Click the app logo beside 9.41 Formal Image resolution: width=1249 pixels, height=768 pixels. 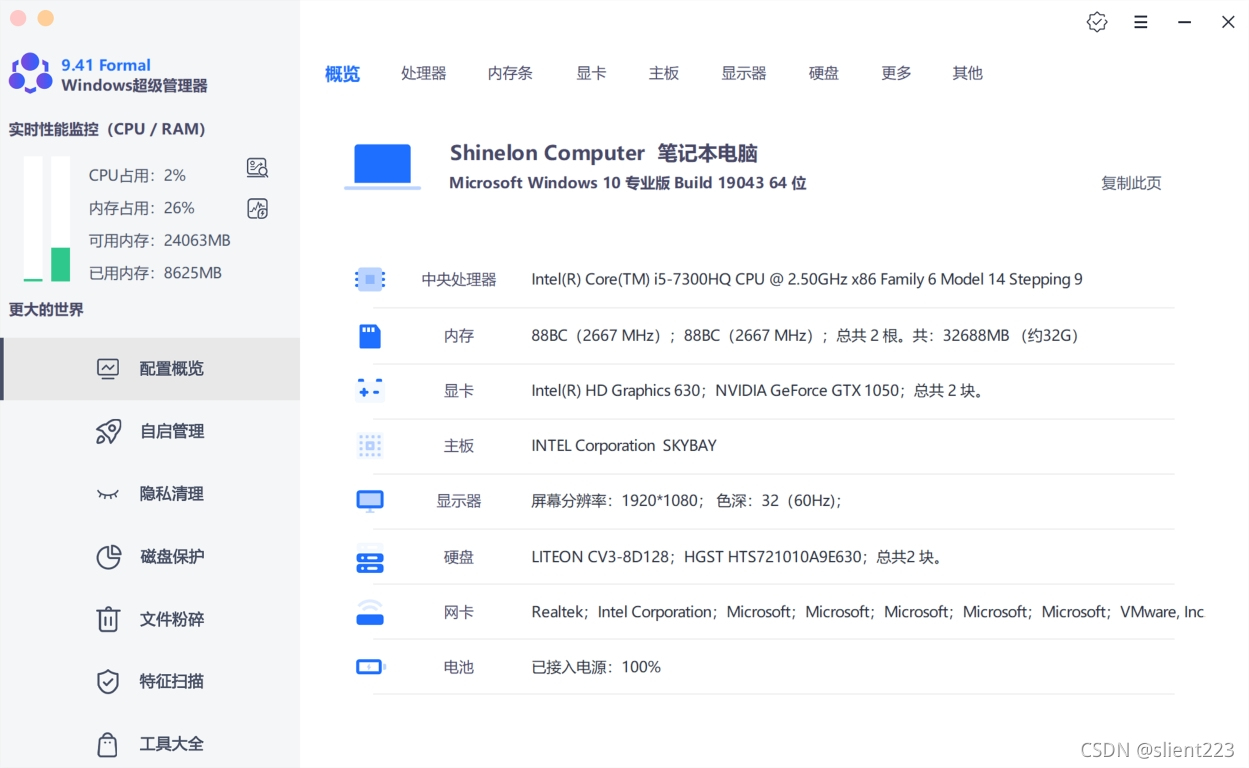pos(30,73)
